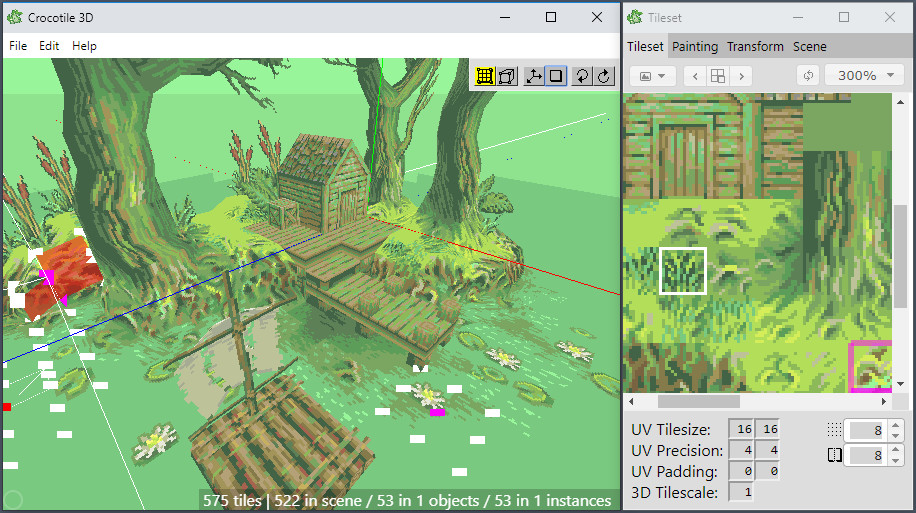Image resolution: width=916 pixels, height=513 pixels.
Task: Switch to the Transform tab
Action: click(x=755, y=46)
